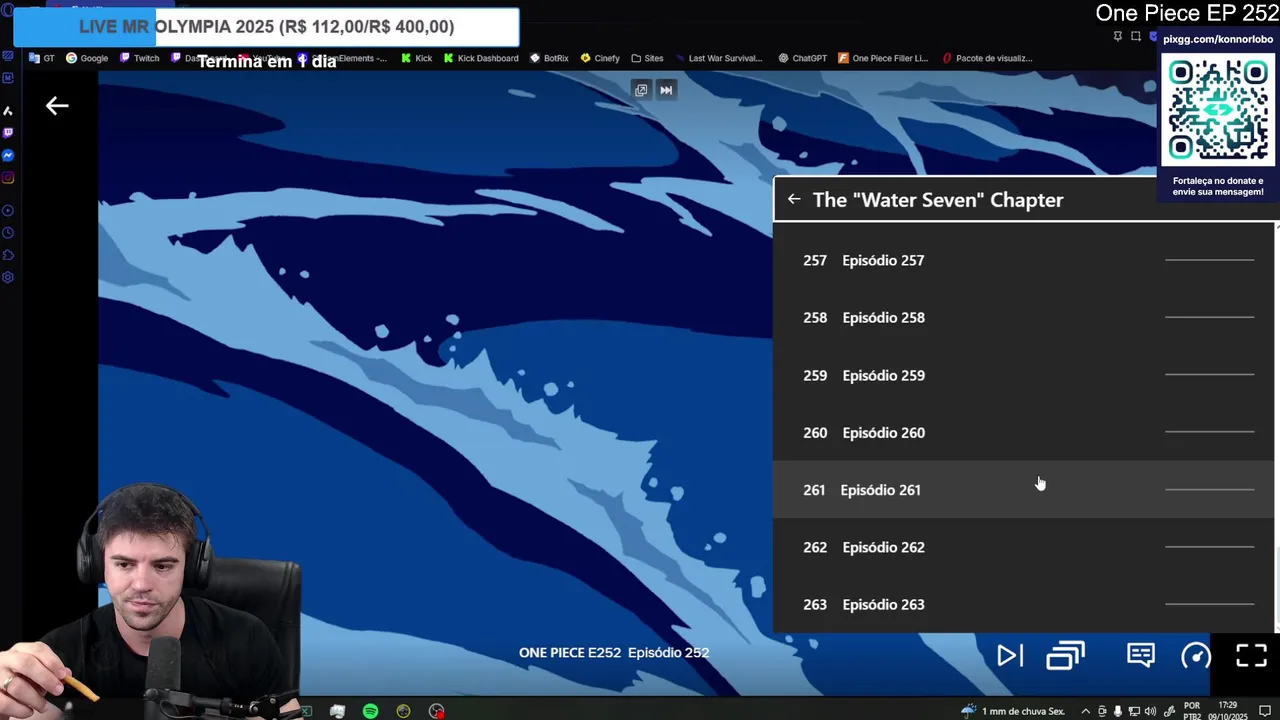Open history clock in the sidebar

coord(8,233)
